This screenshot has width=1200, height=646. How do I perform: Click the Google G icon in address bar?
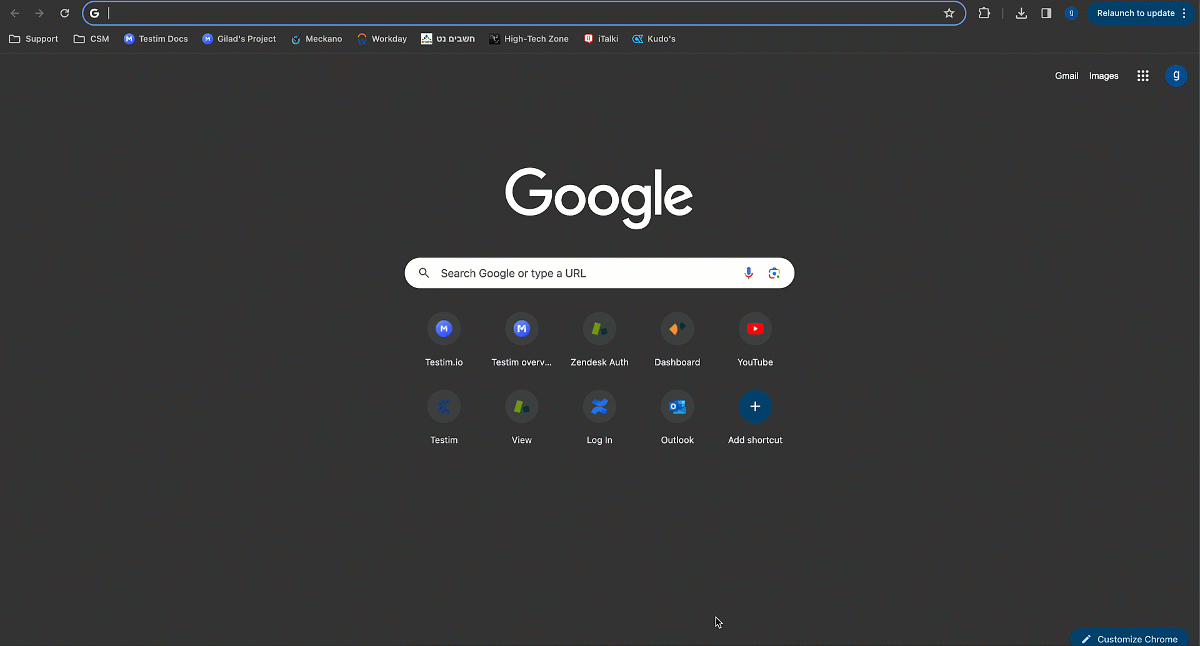95,13
